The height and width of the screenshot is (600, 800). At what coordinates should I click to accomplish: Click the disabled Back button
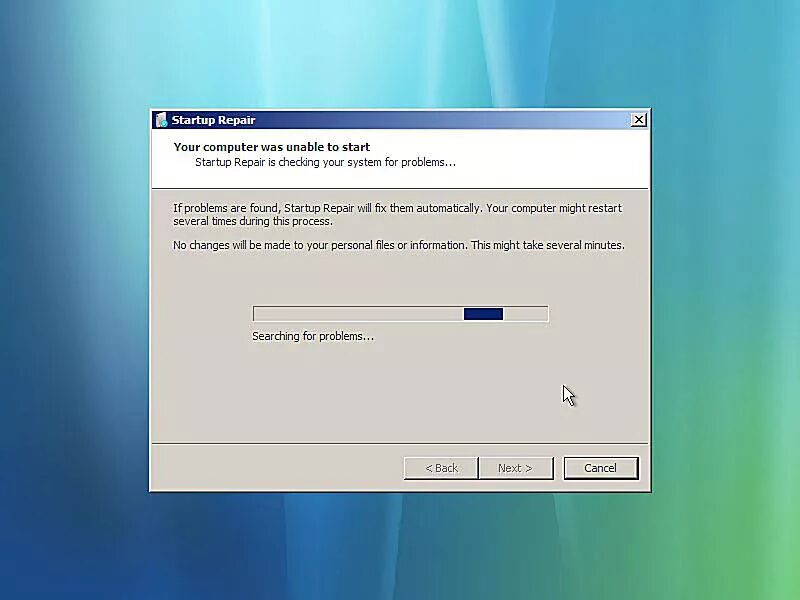441,468
